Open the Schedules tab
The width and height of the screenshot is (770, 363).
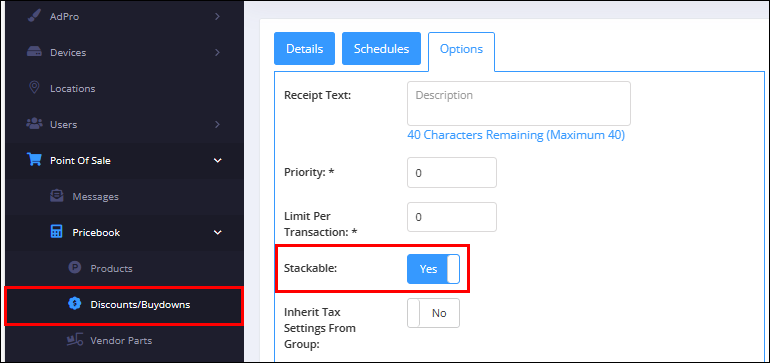coord(381,49)
